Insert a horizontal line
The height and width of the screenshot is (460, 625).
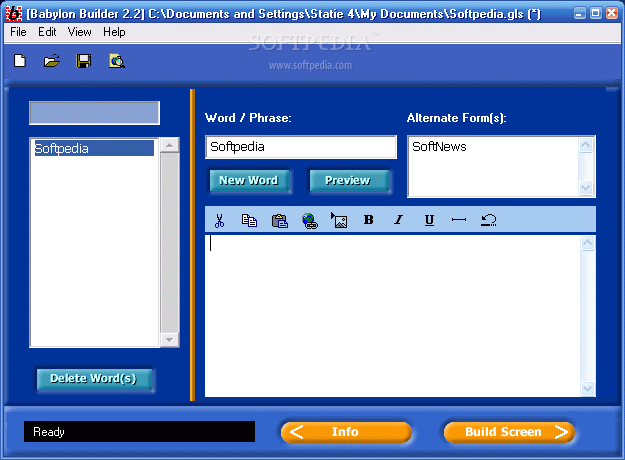coord(459,220)
